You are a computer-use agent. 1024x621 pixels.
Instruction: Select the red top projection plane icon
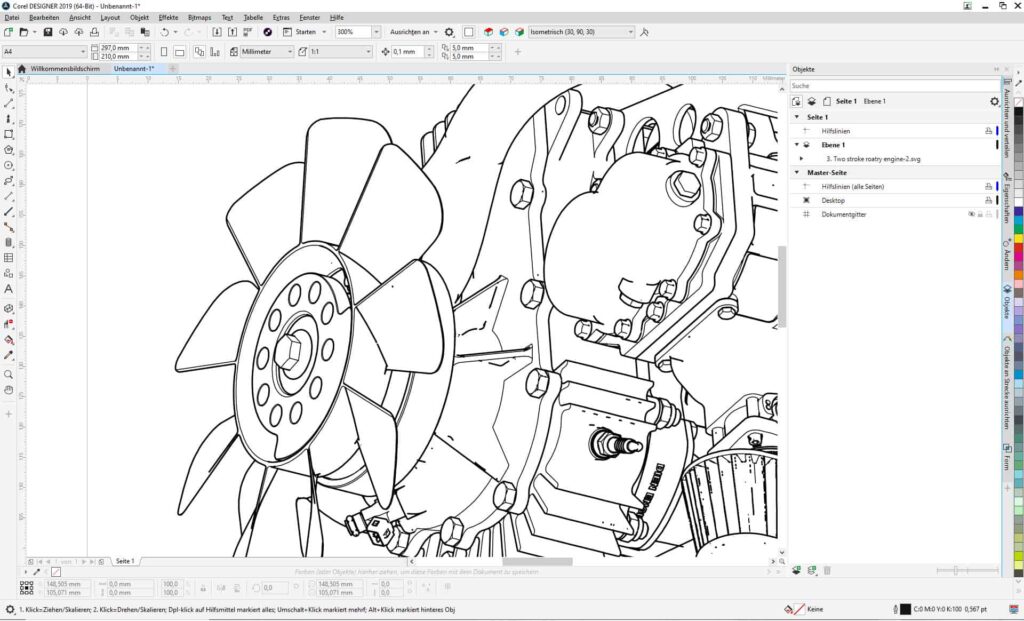pos(488,32)
